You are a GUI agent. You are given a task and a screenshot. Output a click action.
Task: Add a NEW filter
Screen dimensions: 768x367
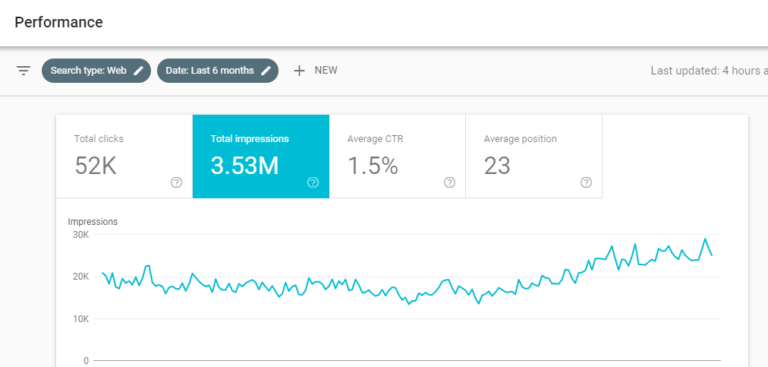point(315,71)
